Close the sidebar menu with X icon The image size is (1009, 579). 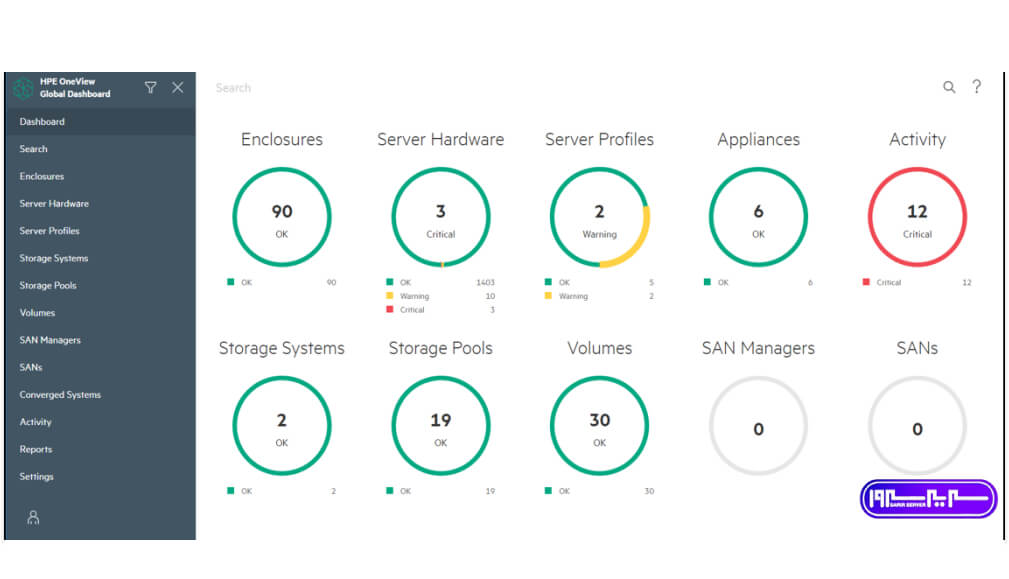coord(178,88)
